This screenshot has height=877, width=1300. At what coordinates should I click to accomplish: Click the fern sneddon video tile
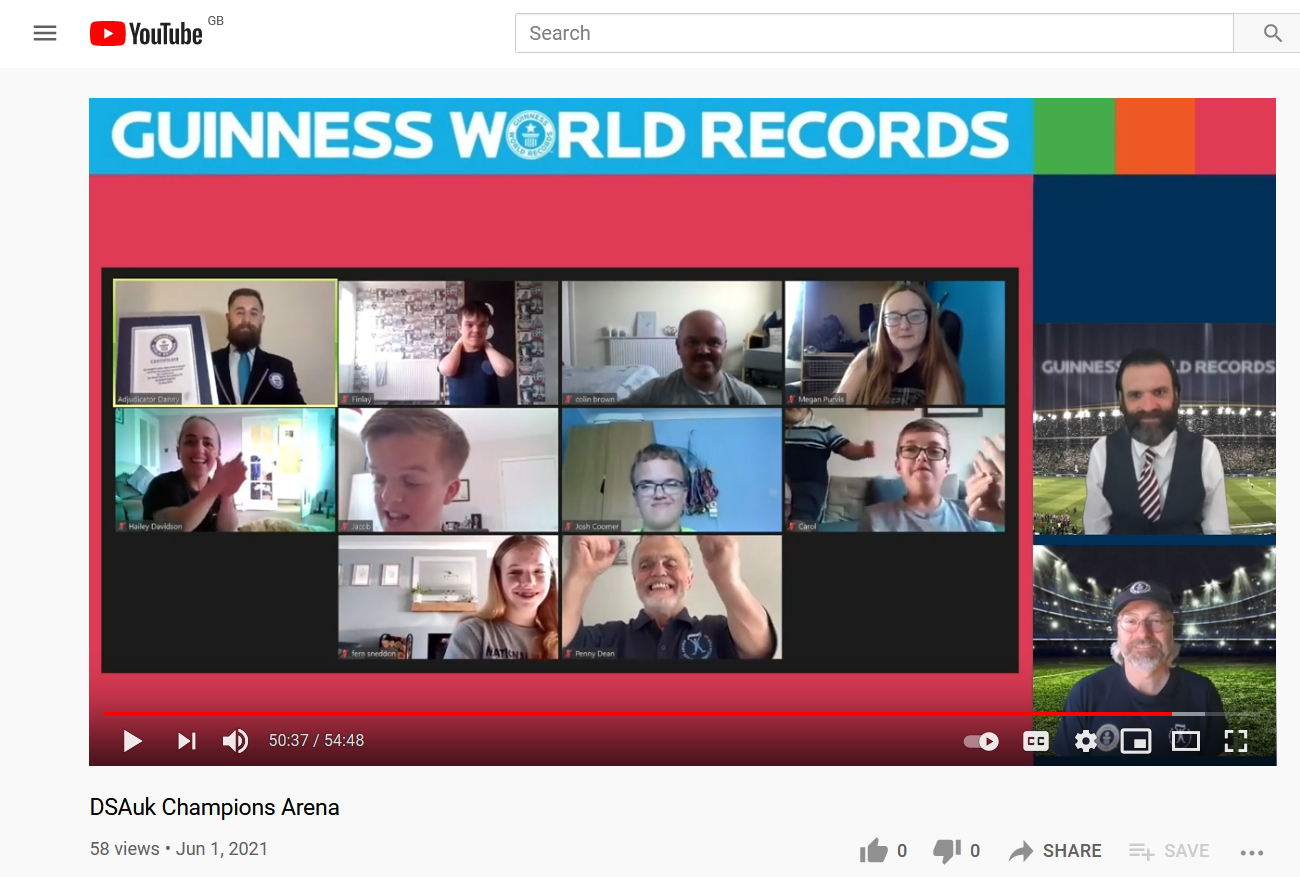pos(448,597)
